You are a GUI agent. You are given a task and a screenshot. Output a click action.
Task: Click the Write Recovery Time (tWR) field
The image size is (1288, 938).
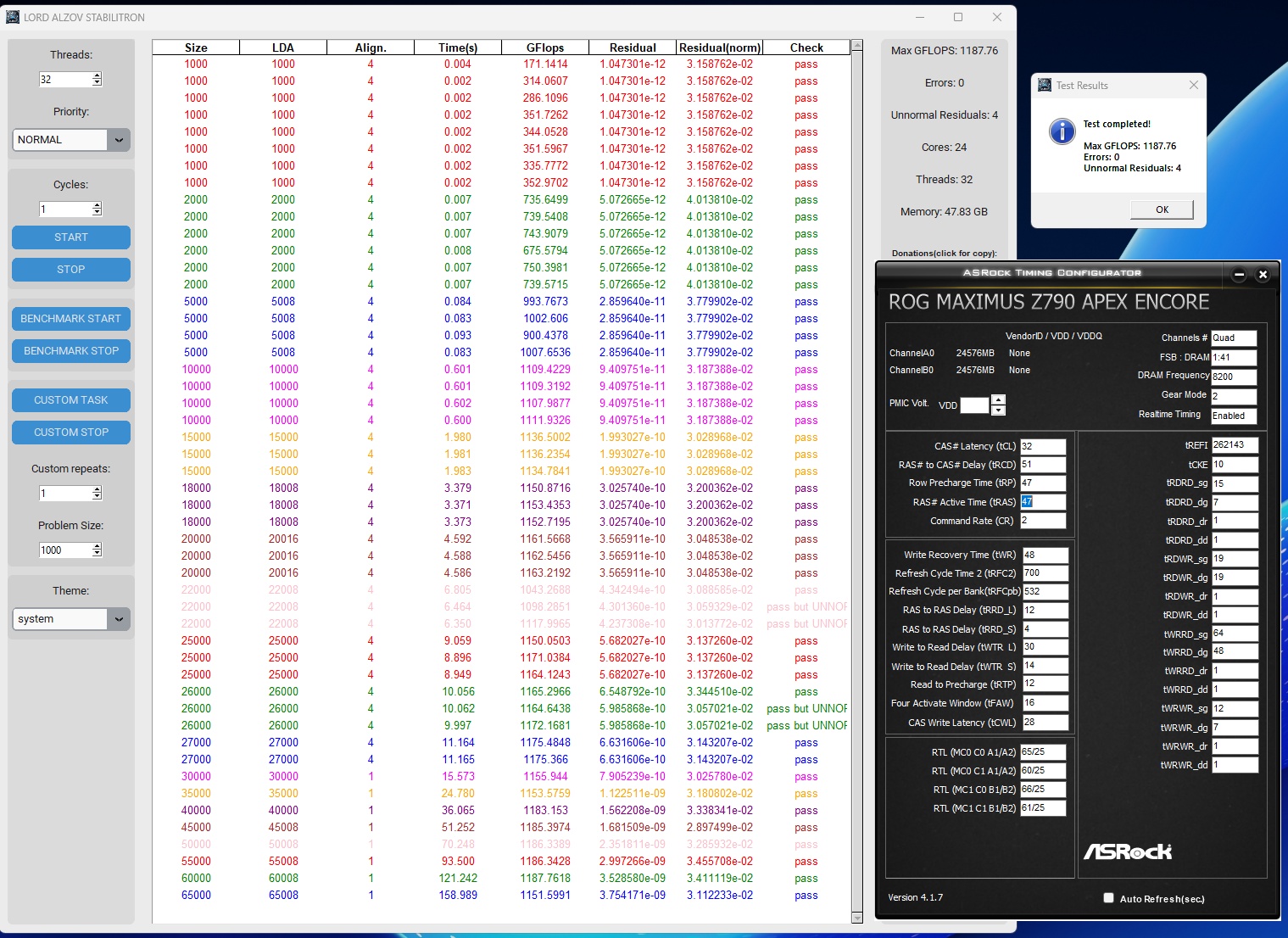click(x=1045, y=555)
